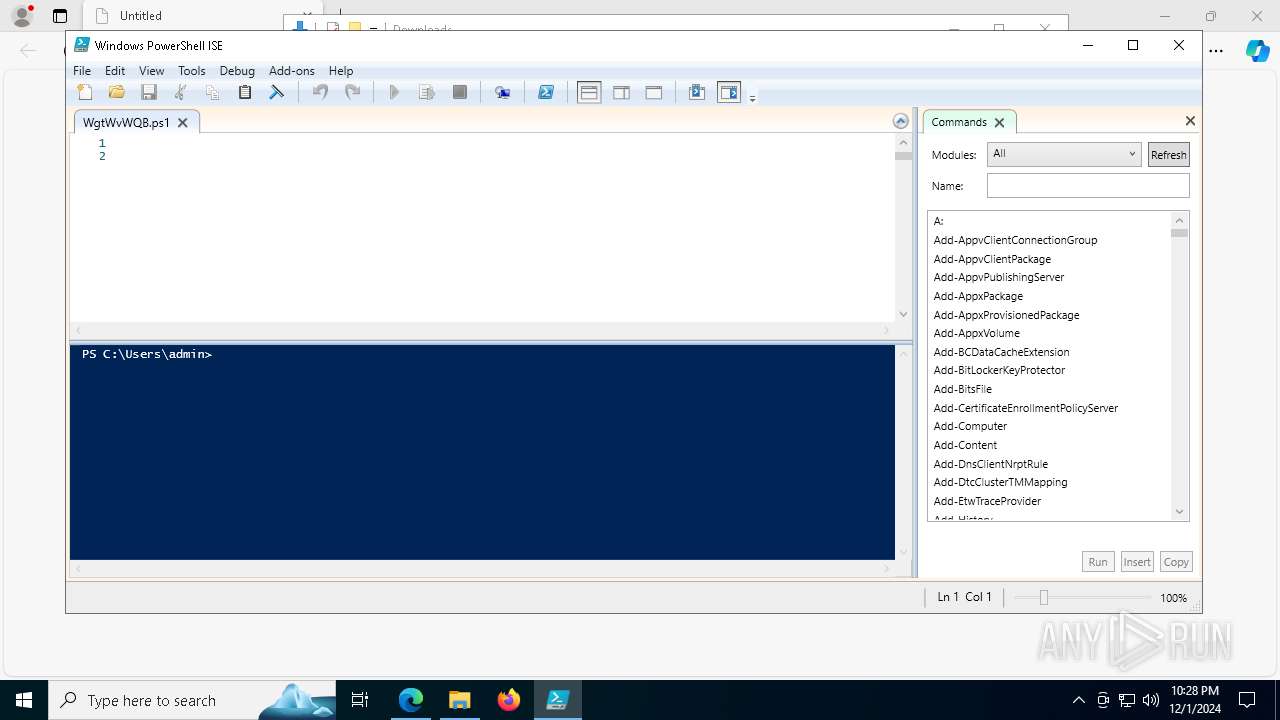Close the Commands tab with X
The width and height of the screenshot is (1280, 720).
coord(999,123)
